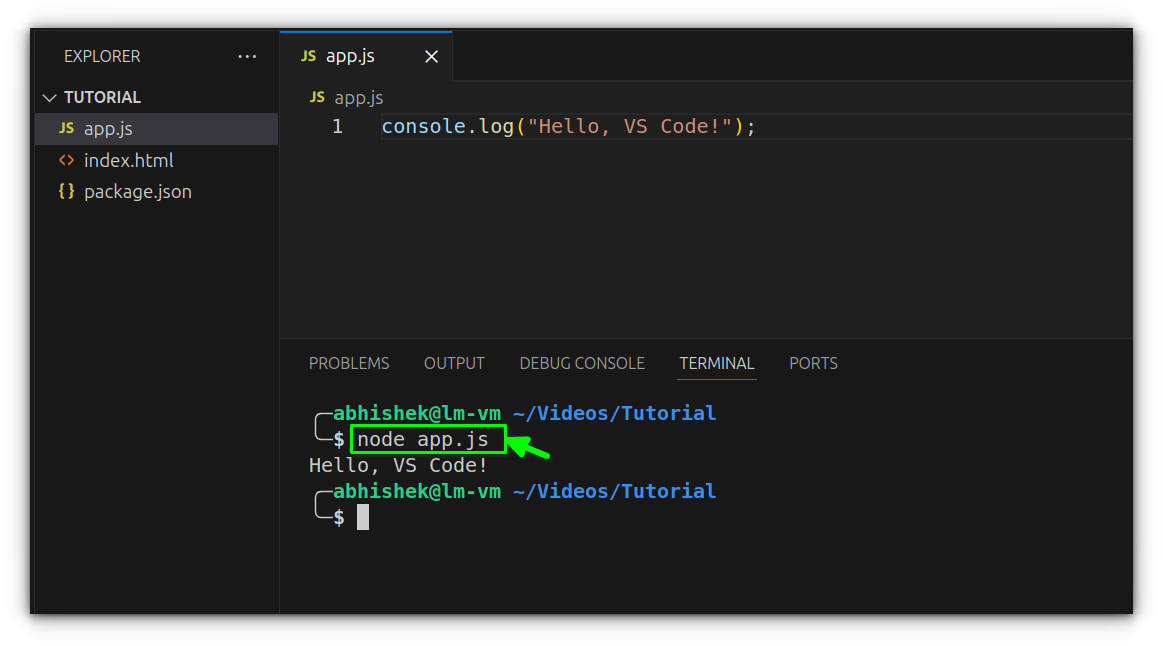Click line number 1 in the editor
Viewport: 1163px width, 646px height.
337,126
